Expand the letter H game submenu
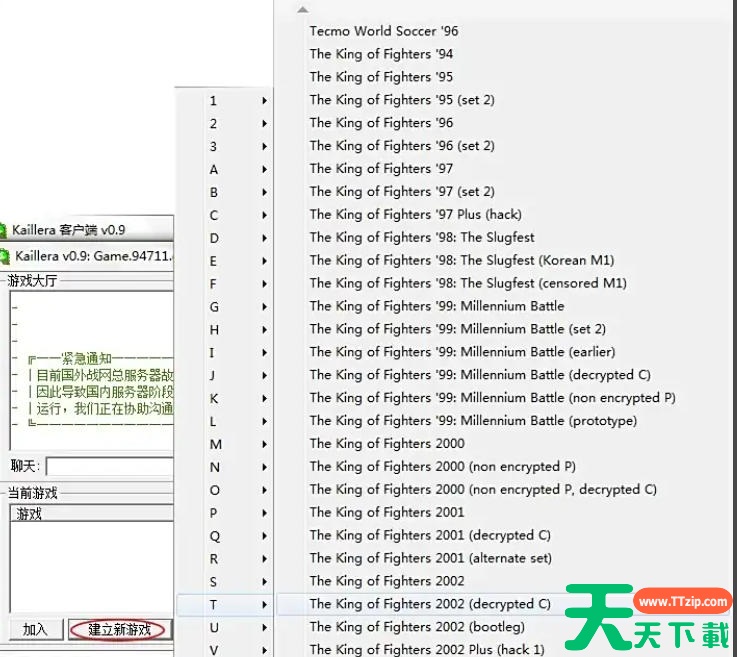 (225, 330)
